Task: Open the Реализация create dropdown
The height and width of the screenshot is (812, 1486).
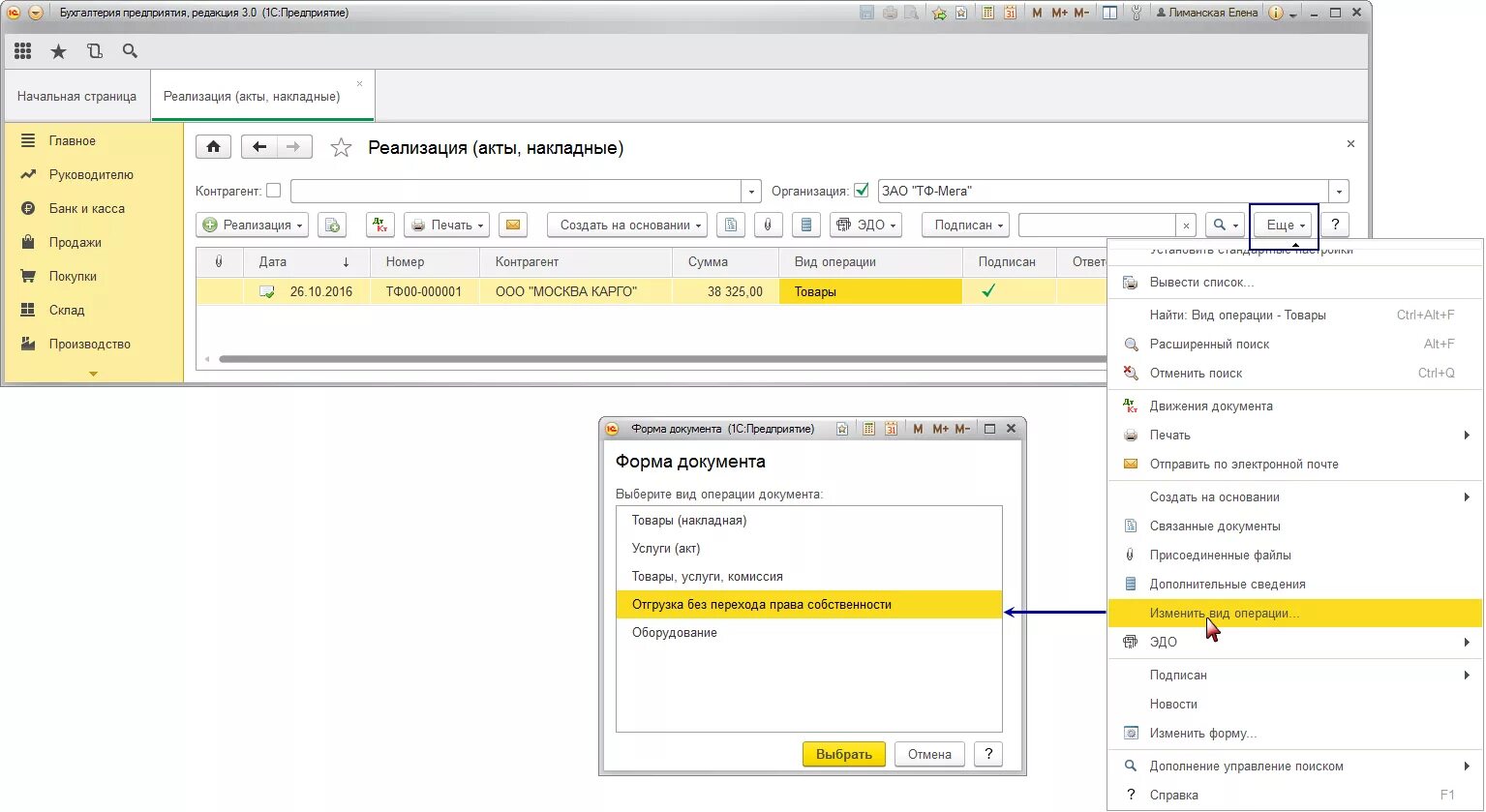Action: (253, 225)
